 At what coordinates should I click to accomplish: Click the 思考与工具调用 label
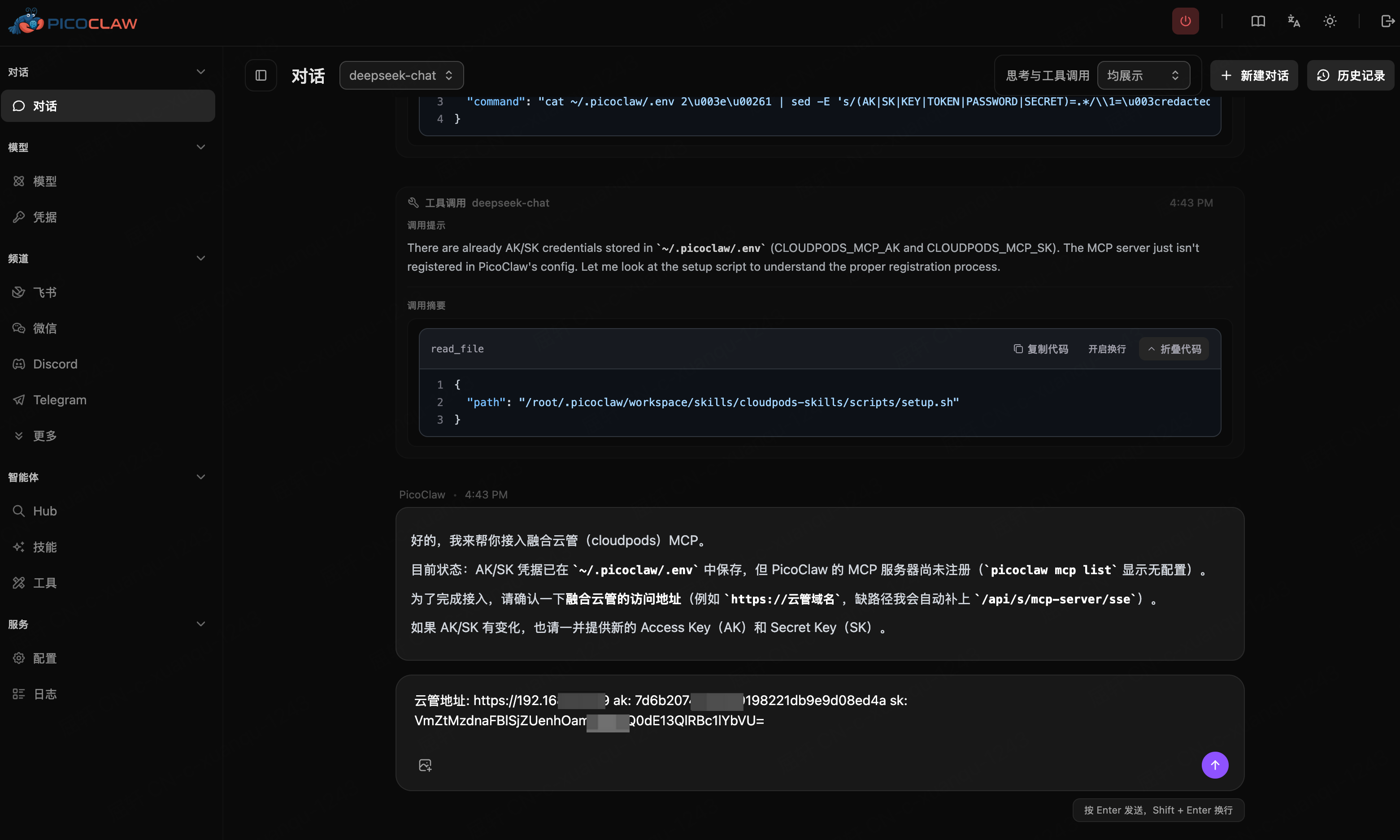(1048, 75)
